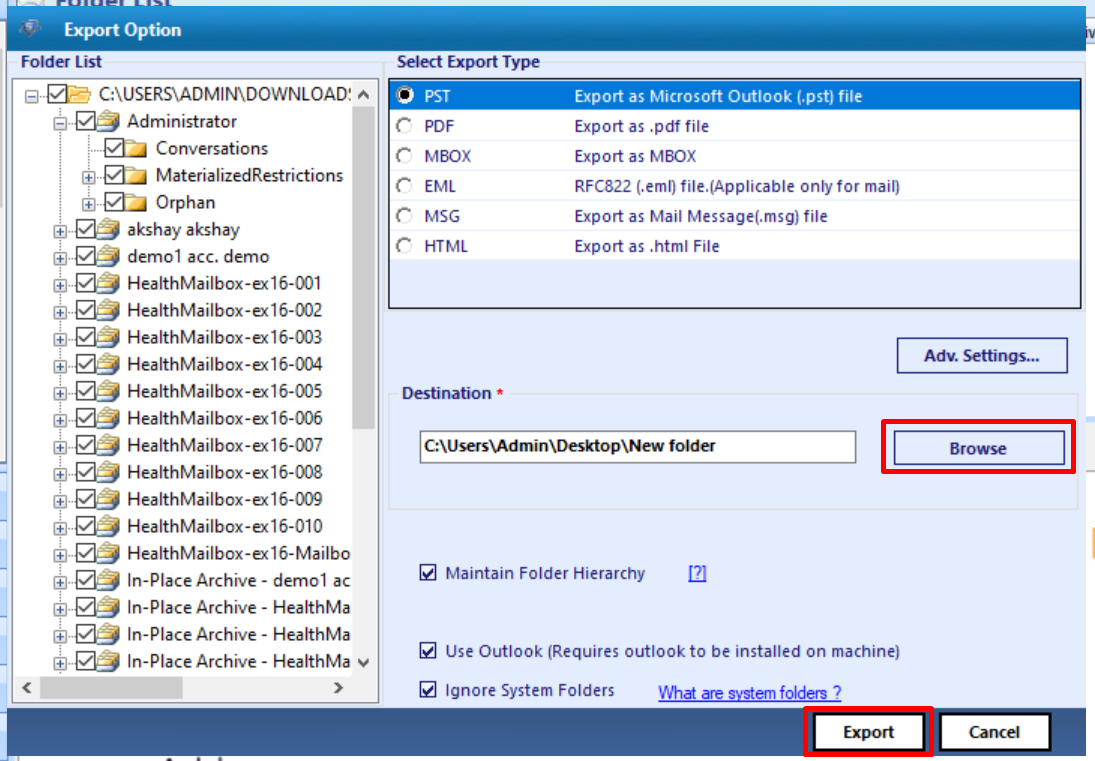Click the root C:\USERS folder icon
The width and height of the screenshot is (1095, 761).
(x=81, y=95)
